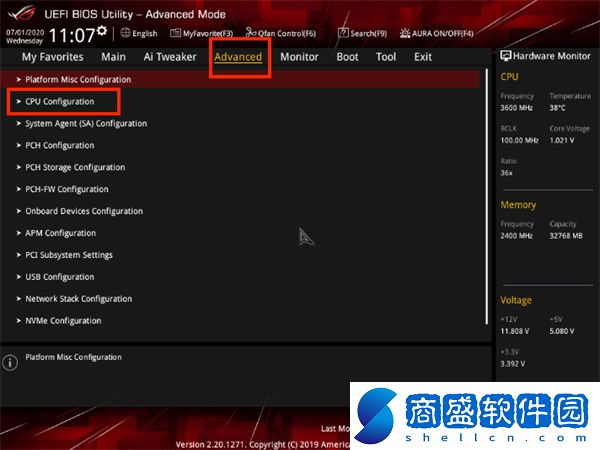The width and height of the screenshot is (600, 450).
Task: Click the MyFavorite list icon
Action: coord(175,33)
